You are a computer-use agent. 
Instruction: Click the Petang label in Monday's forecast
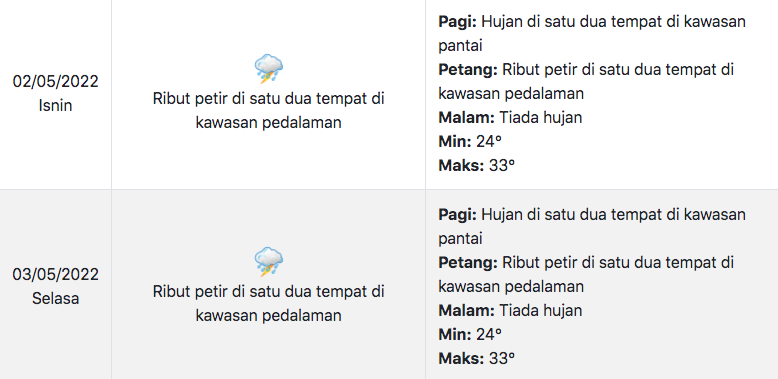coord(468,70)
